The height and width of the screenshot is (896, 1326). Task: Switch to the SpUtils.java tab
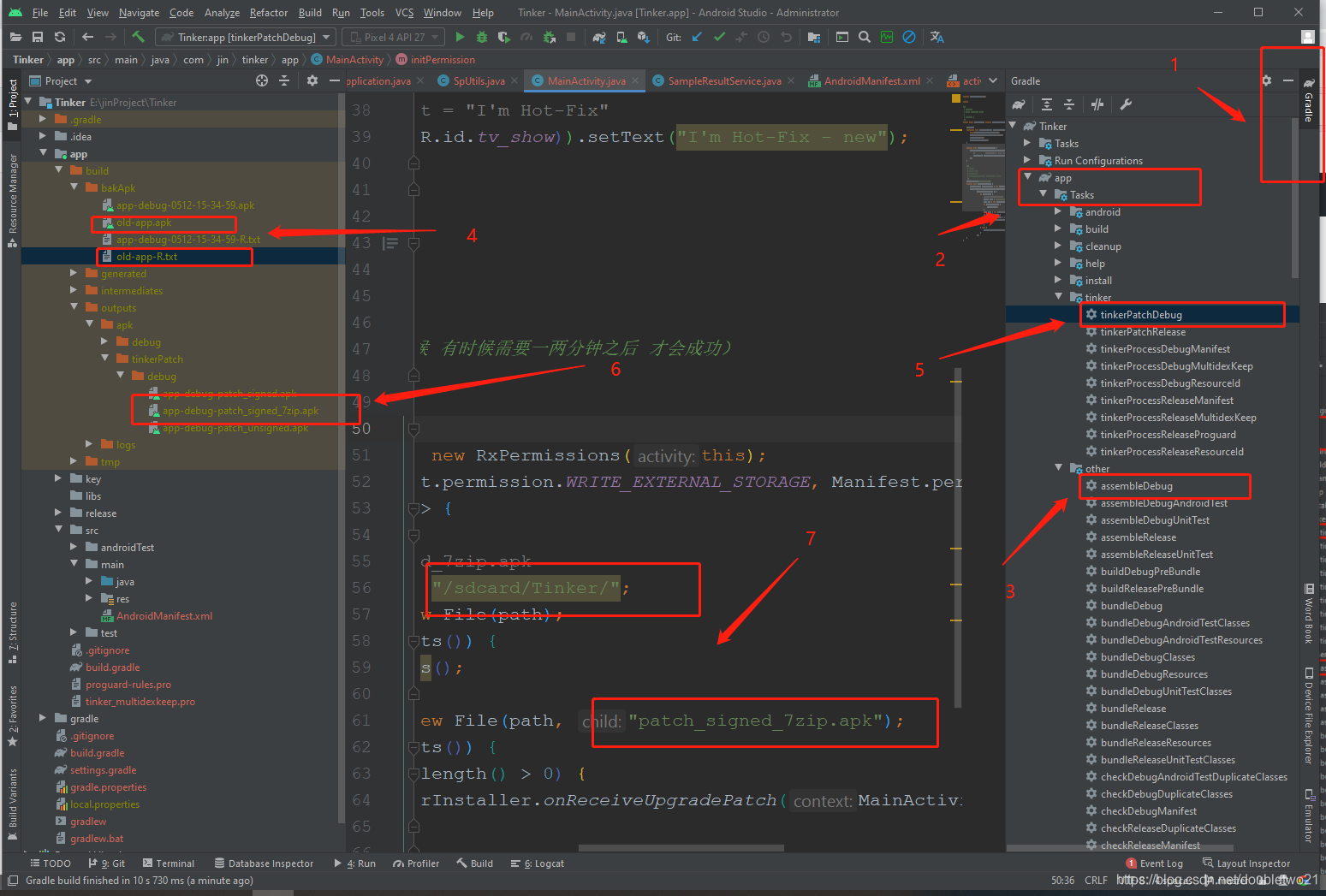point(479,80)
